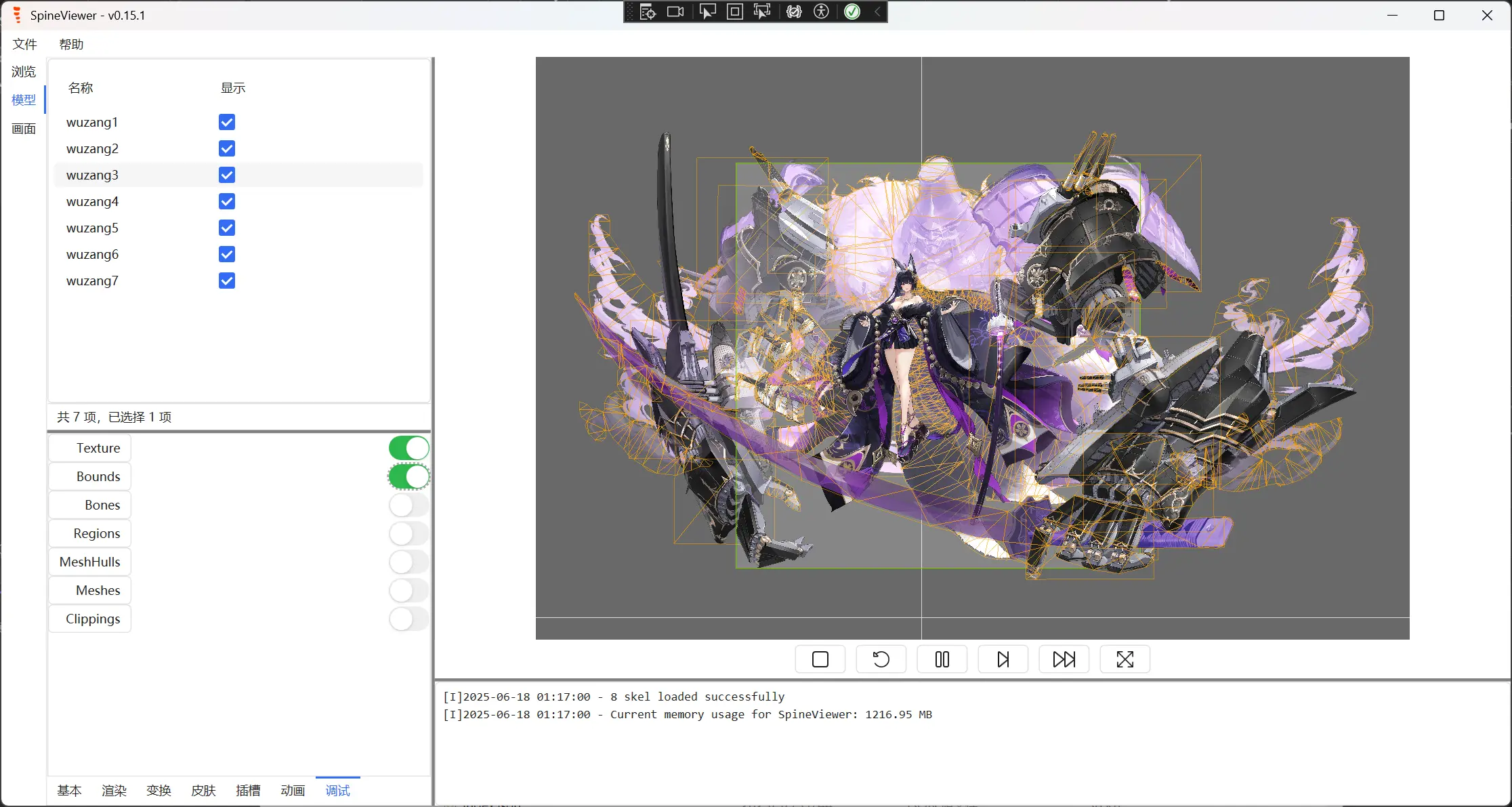Image resolution: width=1512 pixels, height=807 pixels.
Task: Pause the animation playback
Action: 942,659
